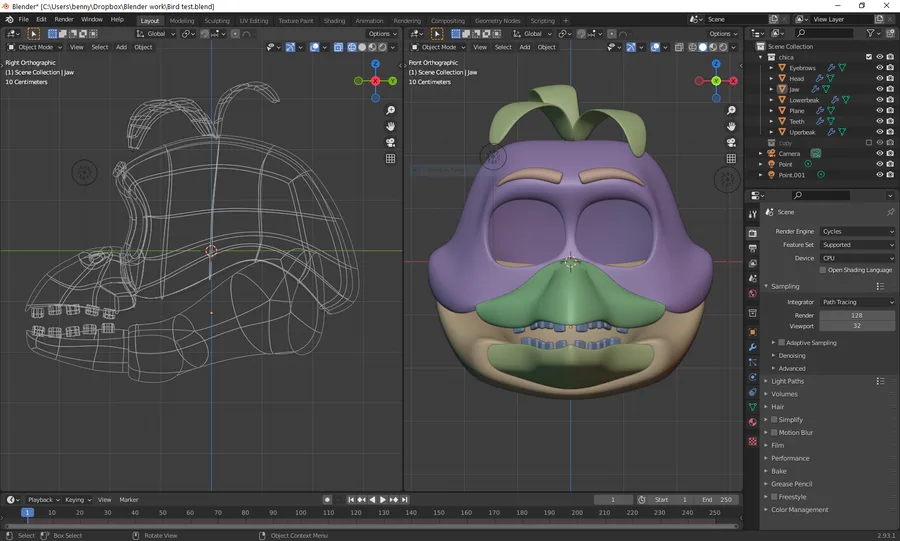
Task: Hide the Eyebrows object in the viewport
Action: [x=879, y=68]
